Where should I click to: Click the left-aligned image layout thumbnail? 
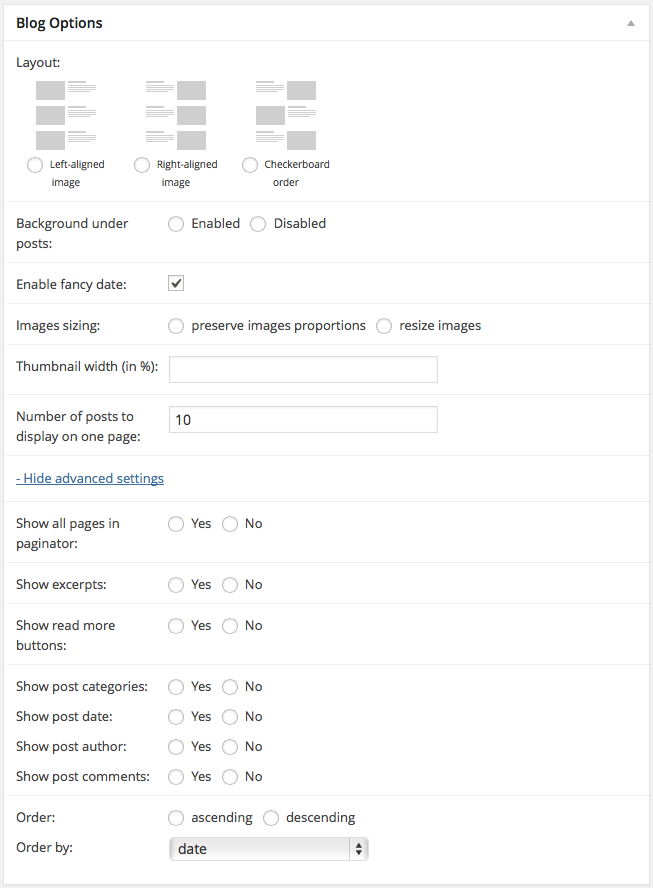pos(66,115)
